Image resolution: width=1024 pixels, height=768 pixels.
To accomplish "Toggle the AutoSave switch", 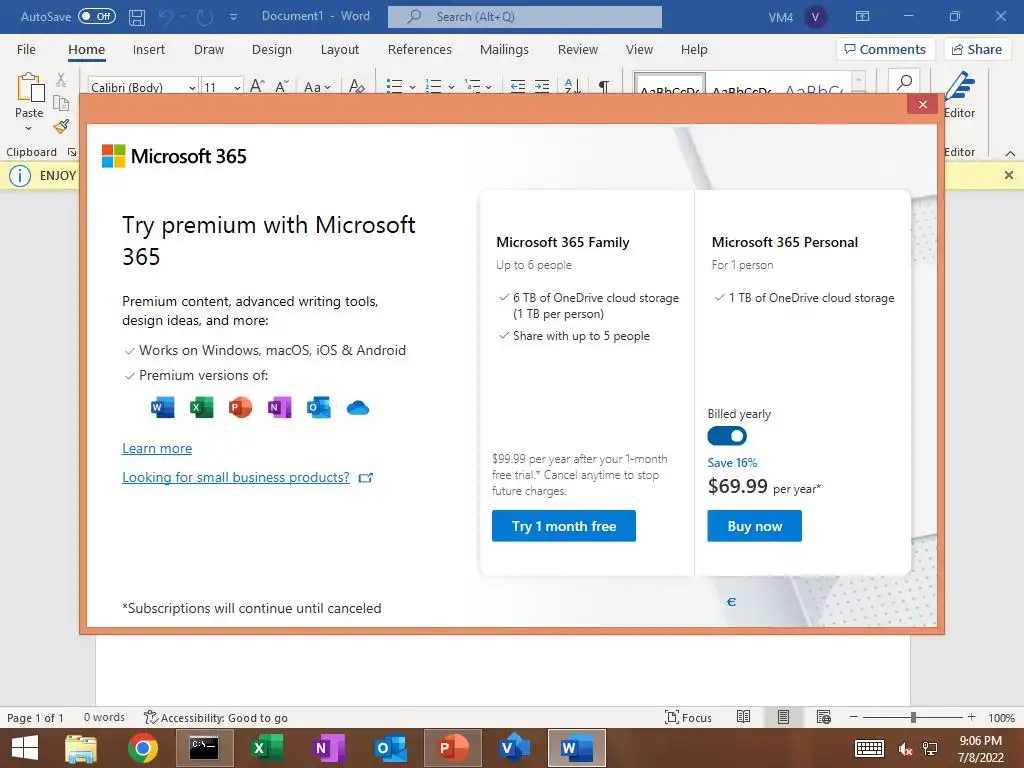I will 97,16.
